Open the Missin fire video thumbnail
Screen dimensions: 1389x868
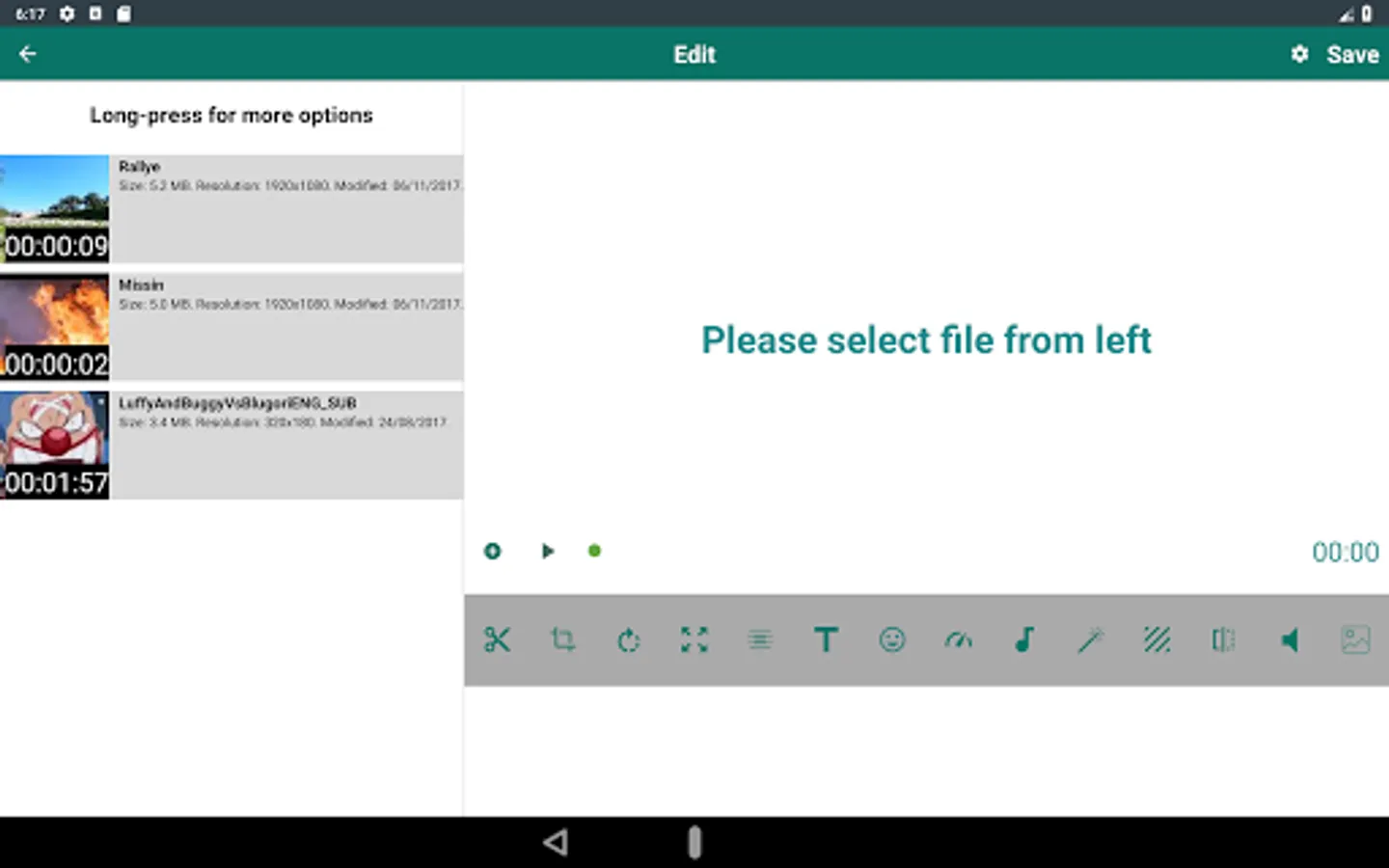[x=55, y=327]
